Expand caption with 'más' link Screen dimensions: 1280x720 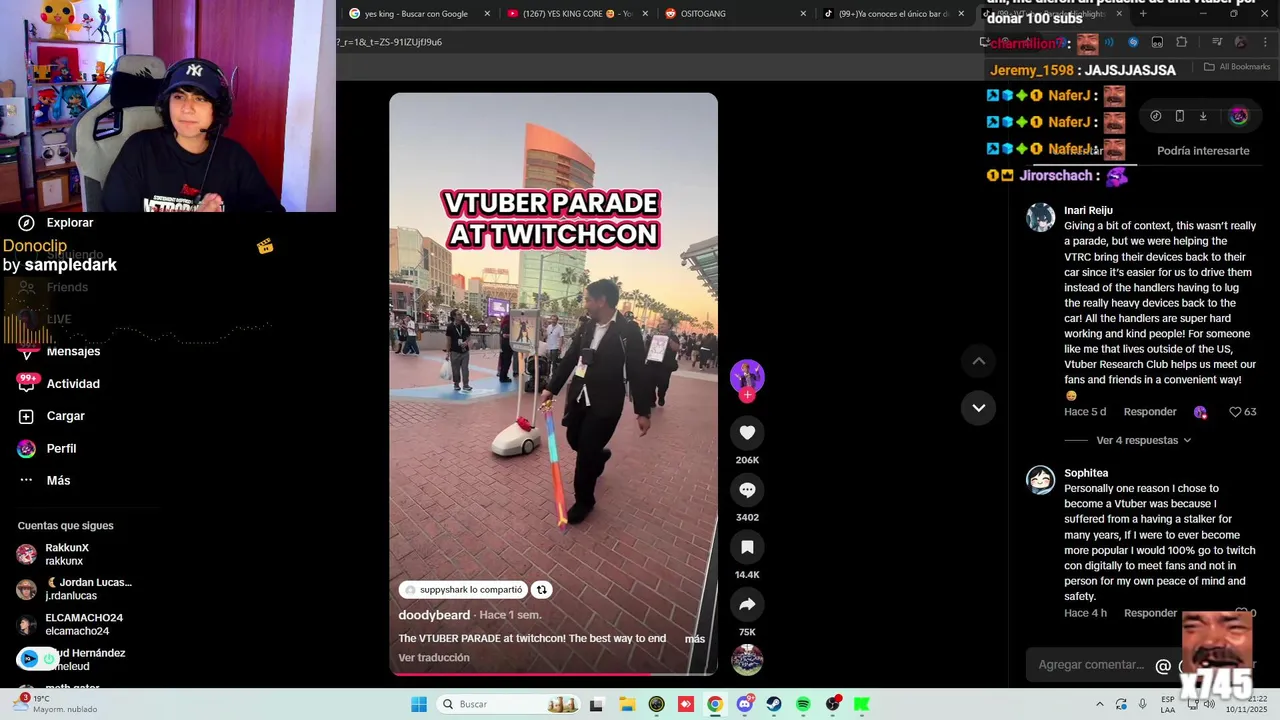695,639
